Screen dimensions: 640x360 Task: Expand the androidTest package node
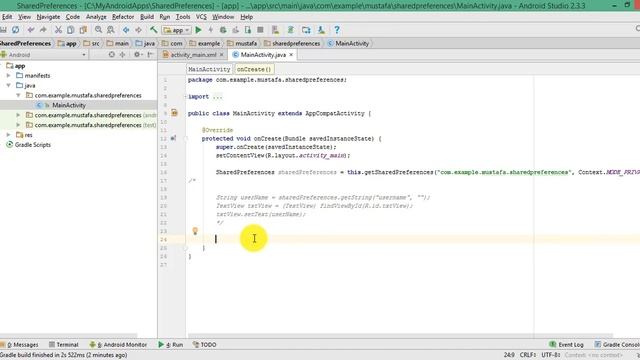[x=18, y=115]
